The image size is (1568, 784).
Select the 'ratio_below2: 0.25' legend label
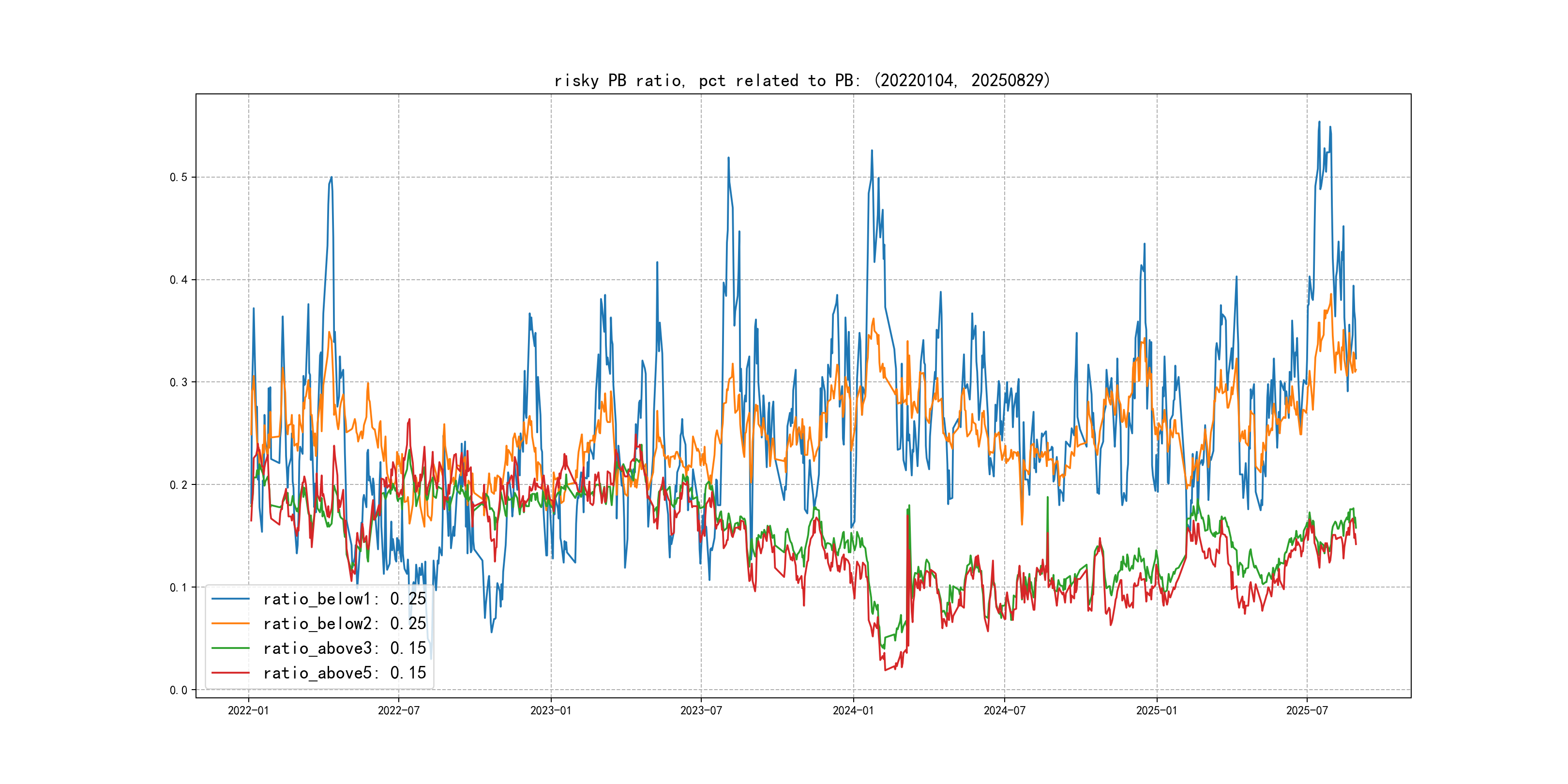(x=345, y=623)
